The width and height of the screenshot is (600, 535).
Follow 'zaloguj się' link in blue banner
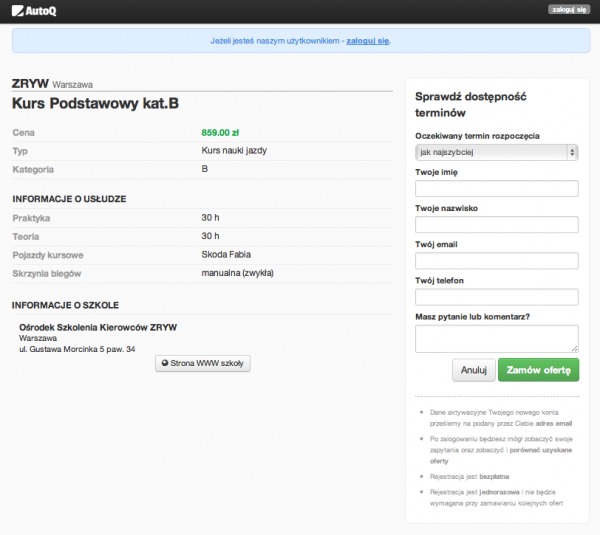[x=368, y=41]
